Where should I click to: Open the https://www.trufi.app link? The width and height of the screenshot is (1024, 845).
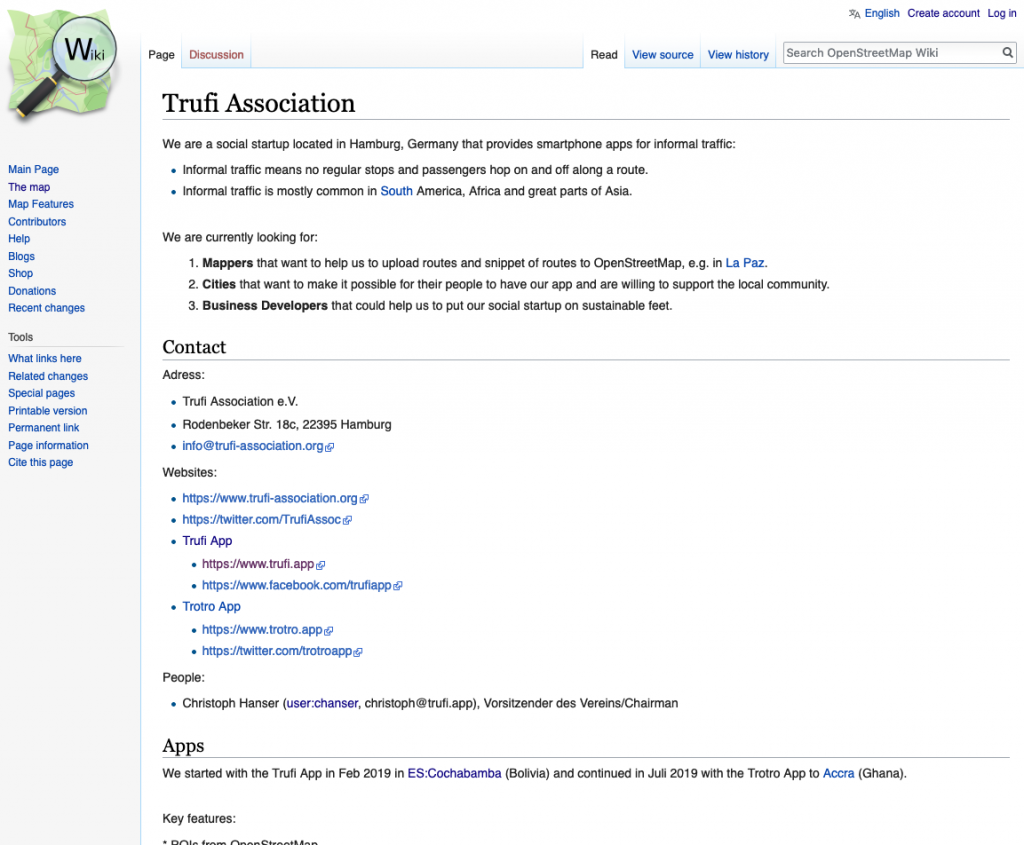coord(263,564)
